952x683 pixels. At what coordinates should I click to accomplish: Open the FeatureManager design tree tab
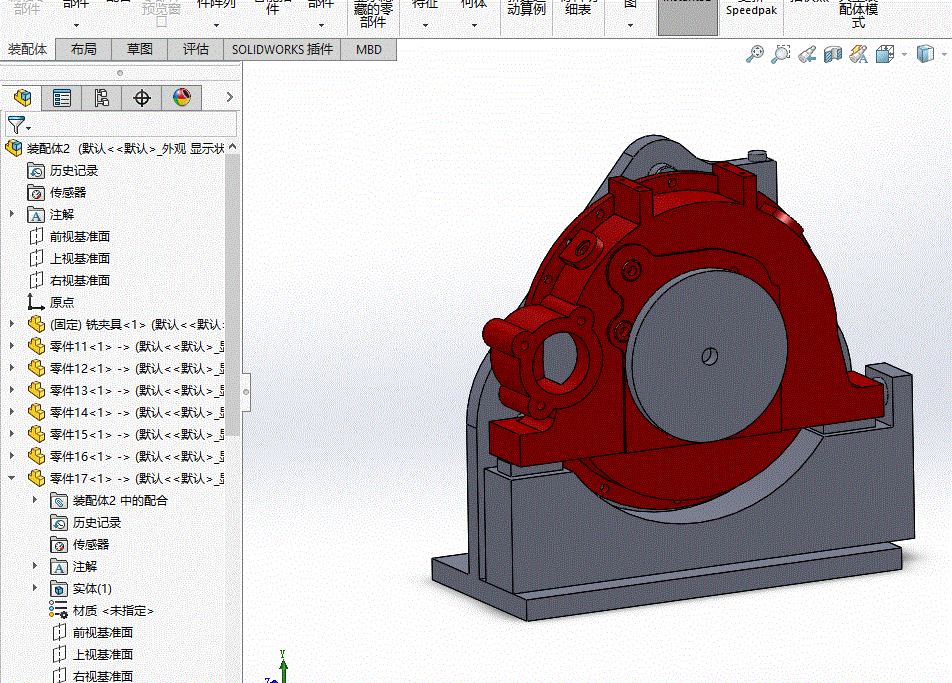[22, 97]
